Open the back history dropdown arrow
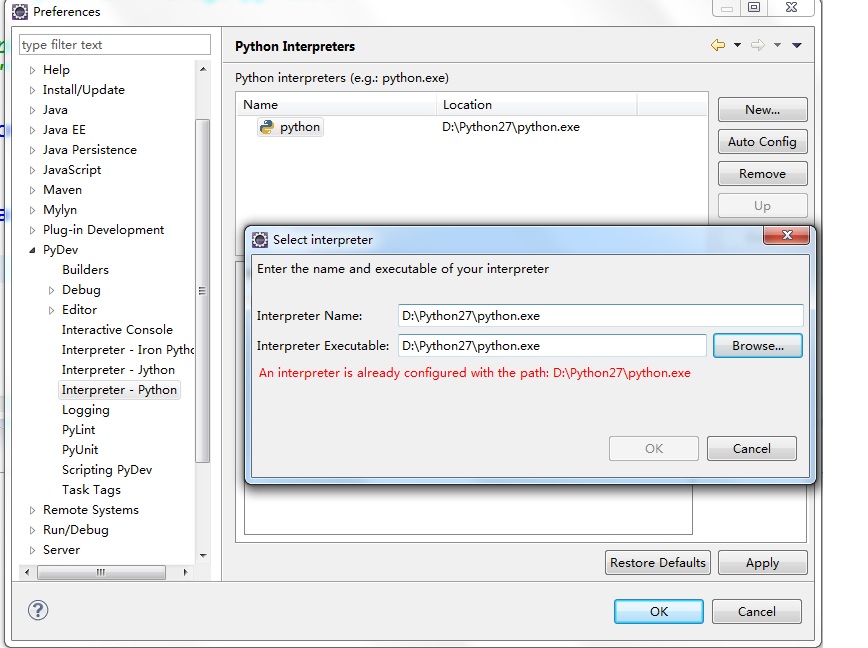Viewport: 868px width, 648px height. 737,45
